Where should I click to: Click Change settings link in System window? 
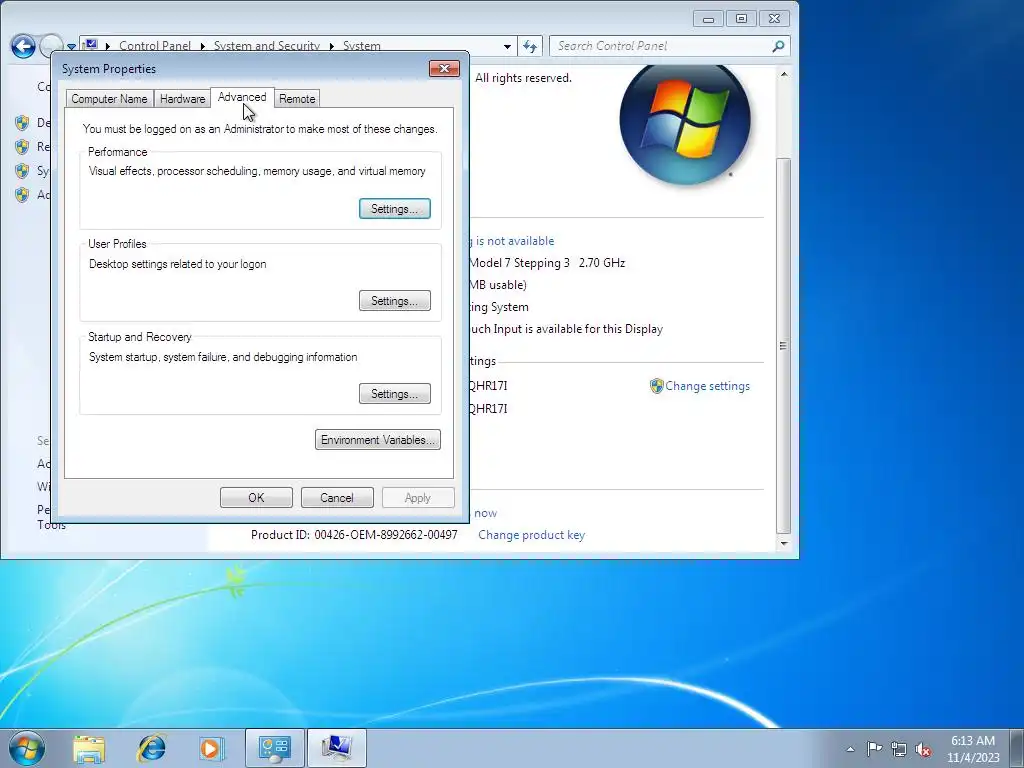click(x=707, y=386)
